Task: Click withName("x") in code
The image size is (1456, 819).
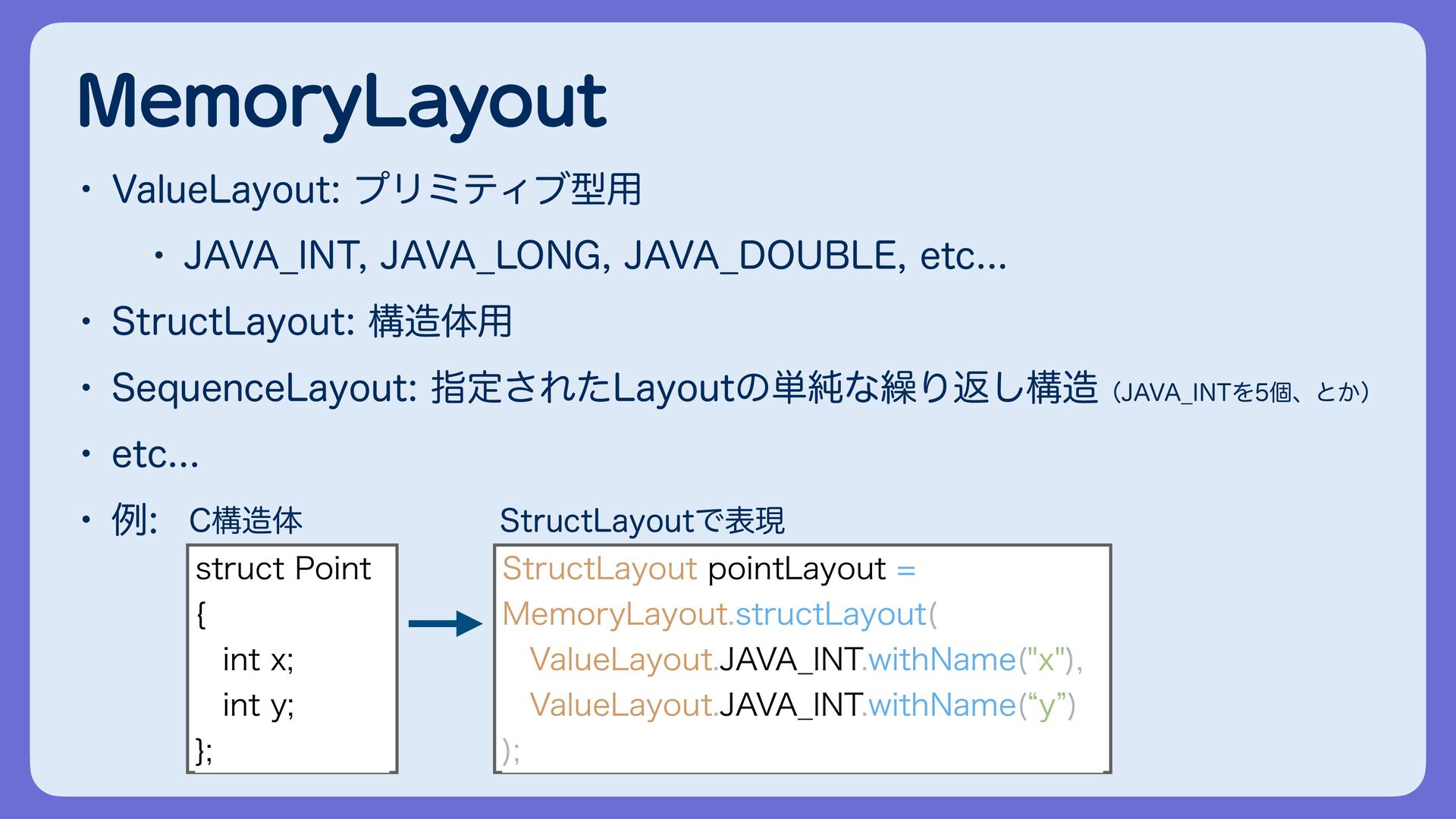Action: pos(971,660)
